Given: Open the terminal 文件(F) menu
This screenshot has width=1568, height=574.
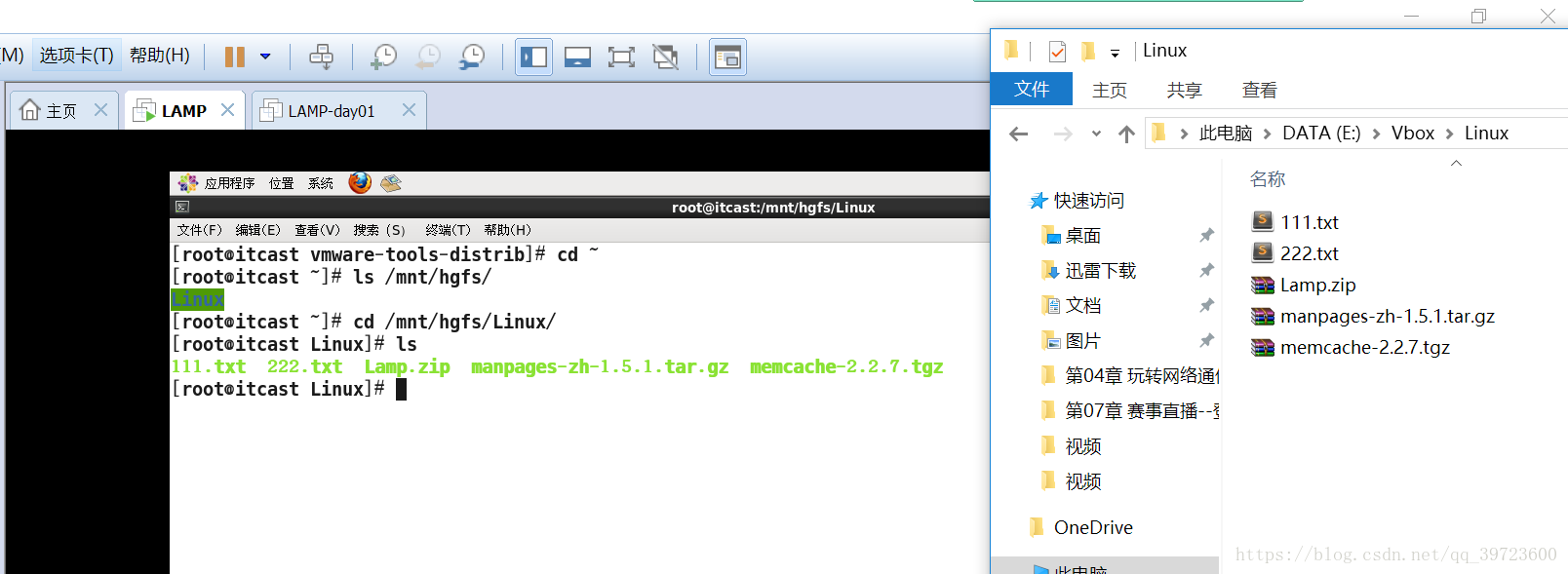Looking at the screenshot, I should click(200, 230).
